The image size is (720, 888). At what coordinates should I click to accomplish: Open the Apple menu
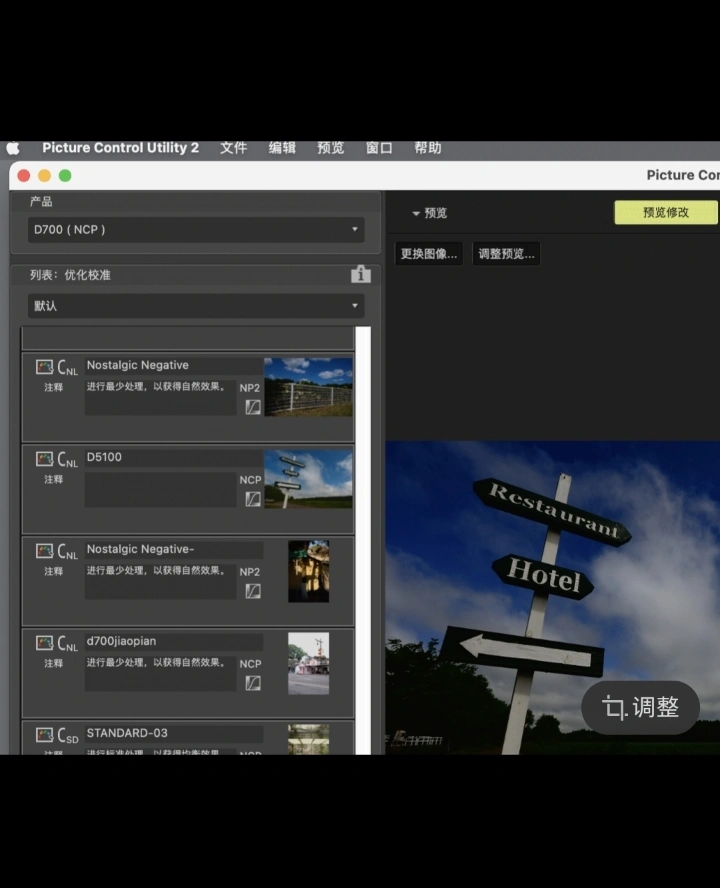13,148
